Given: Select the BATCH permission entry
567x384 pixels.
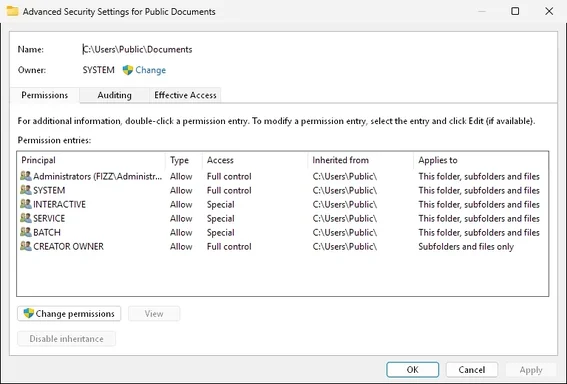Looking at the screenshot, I should point(282,232).
